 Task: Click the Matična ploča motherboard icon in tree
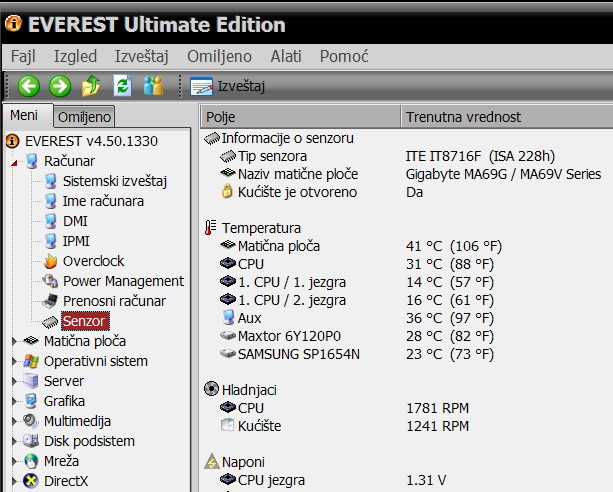[31, 341]
